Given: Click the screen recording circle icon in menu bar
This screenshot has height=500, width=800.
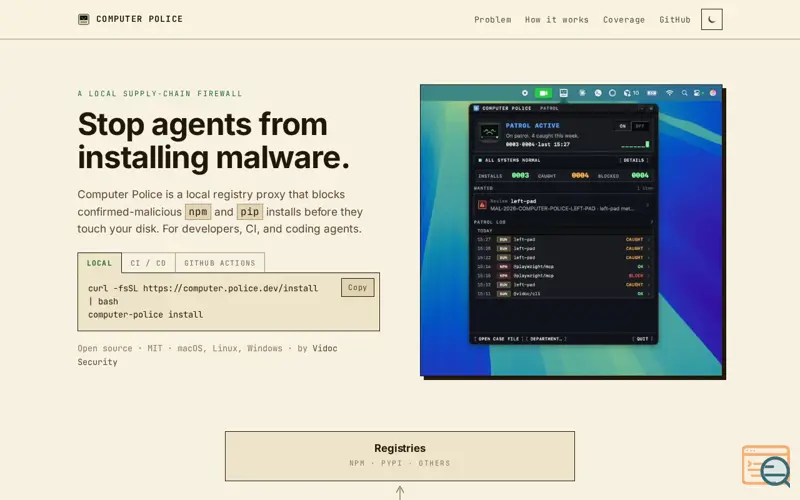Looking at the screenshot, I should pyautogui.click(x=524, y=93).
